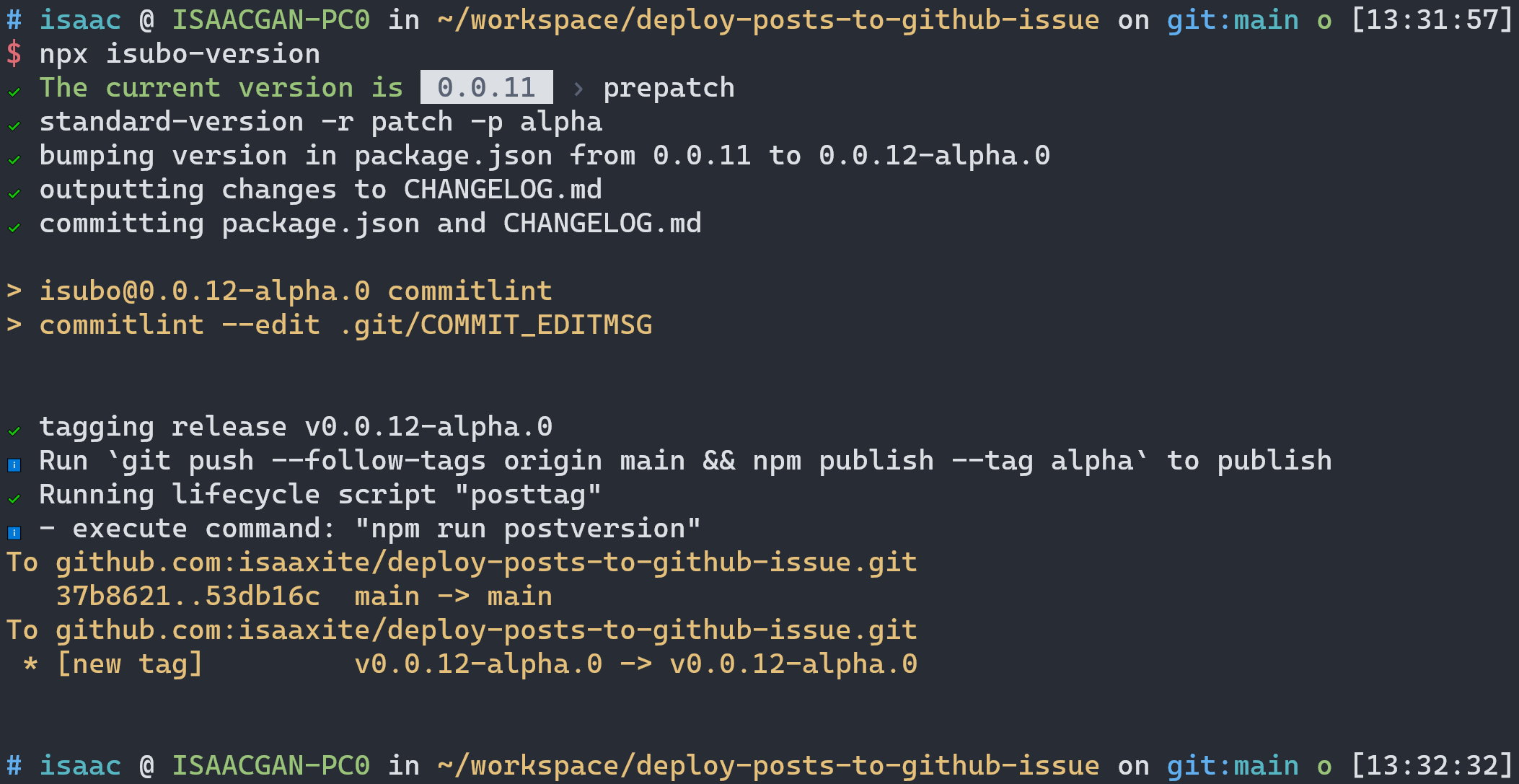The height and width of the screenshot is (784, 1519).
Task: Click the "git:main" branch label in top prompt
Action: (x=1232, y=20)
